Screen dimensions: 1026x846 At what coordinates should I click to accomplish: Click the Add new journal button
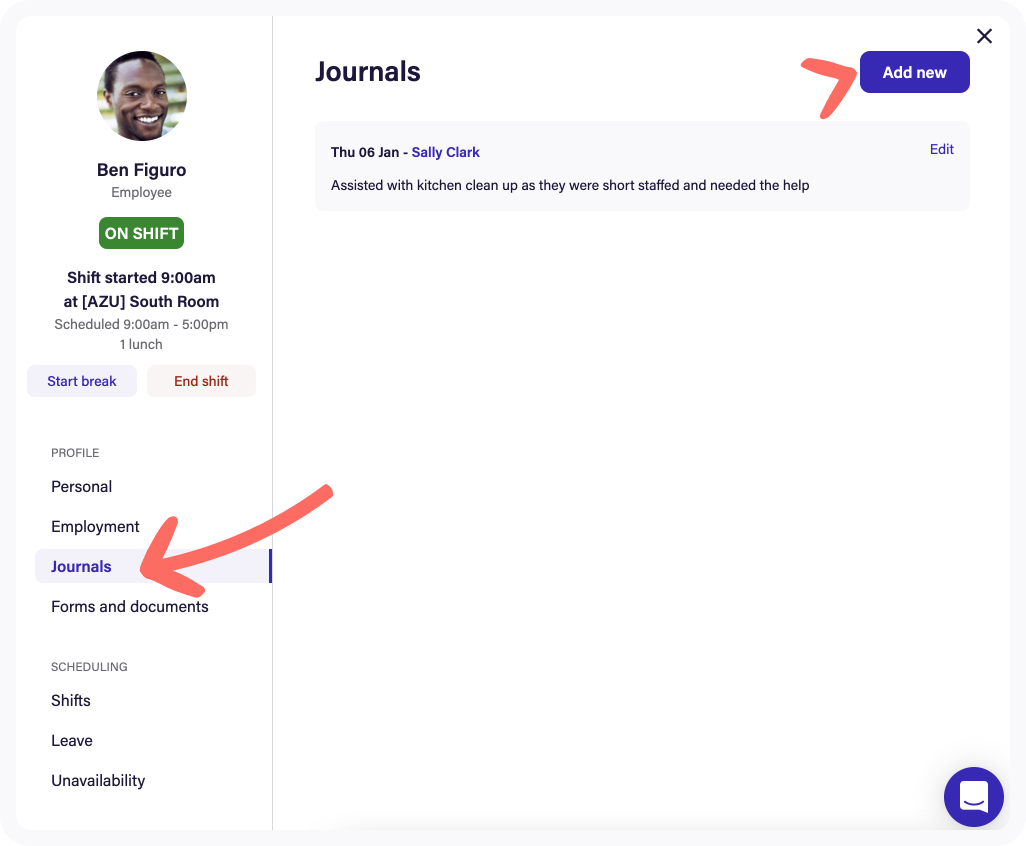(914, 72)
